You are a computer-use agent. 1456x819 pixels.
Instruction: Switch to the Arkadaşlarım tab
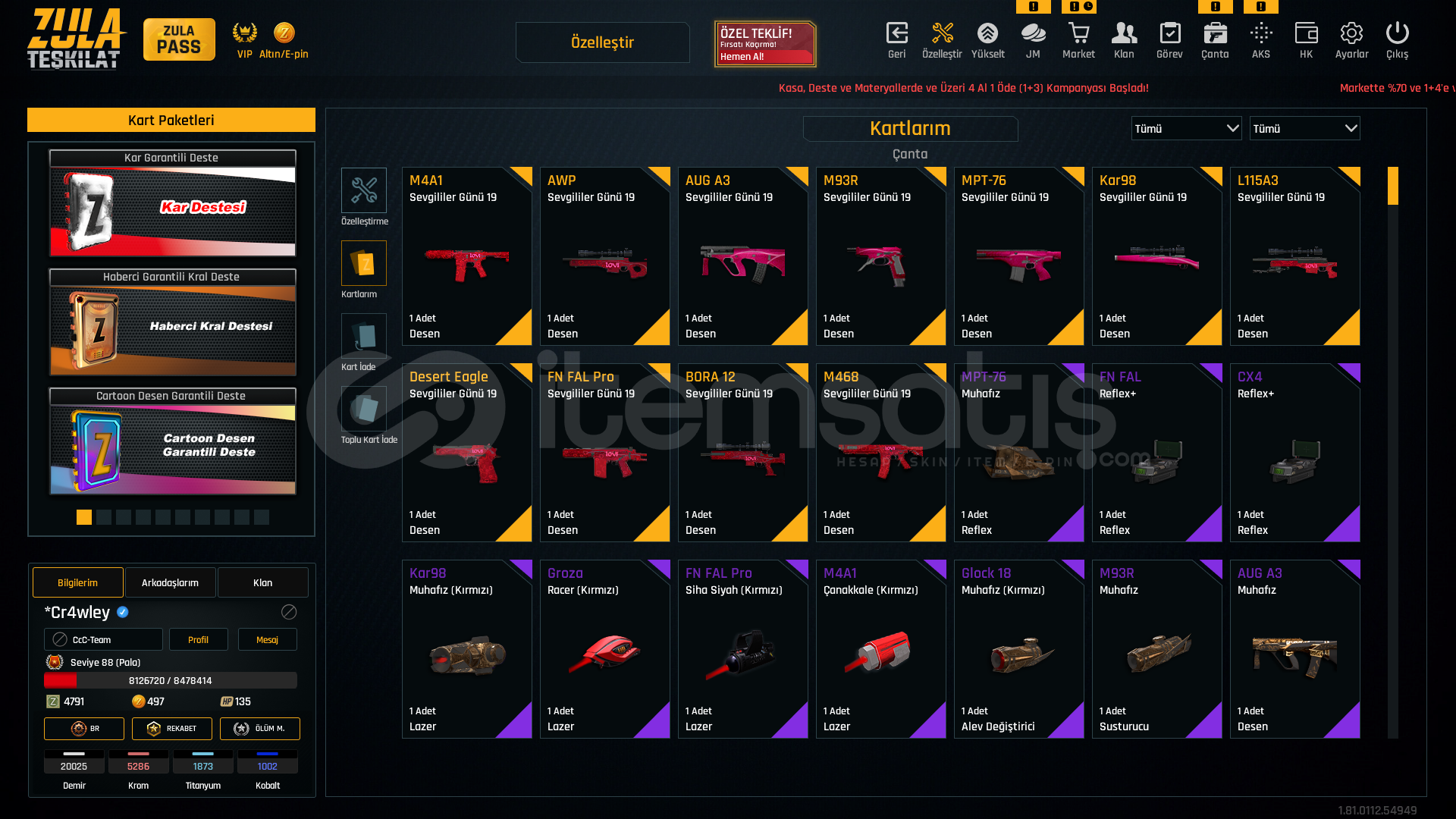(x=170, y=582)
